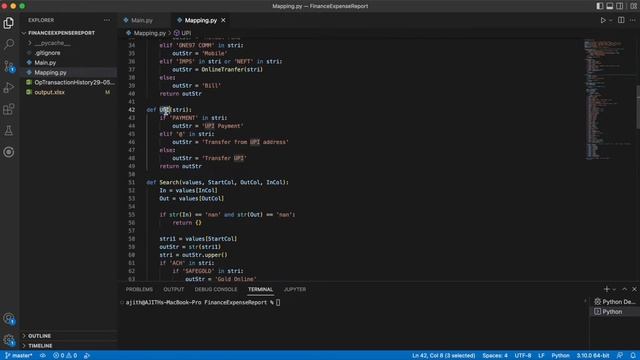Change end of line LF setting
This screenshot has height=360, width=640.
541,356
